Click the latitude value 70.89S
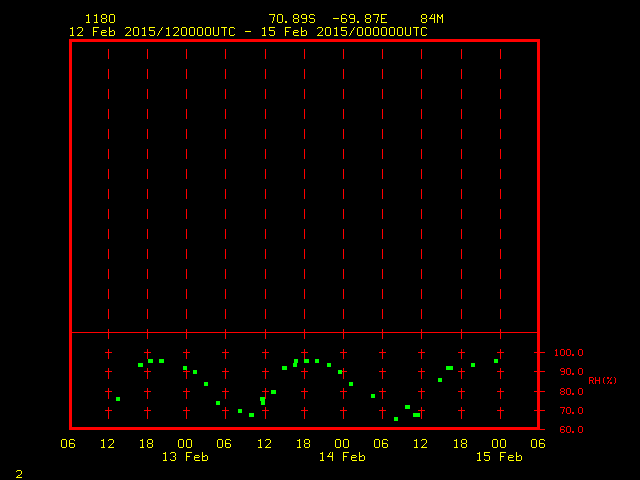Screen dimensions: 640x480 (x=292, y=19)
